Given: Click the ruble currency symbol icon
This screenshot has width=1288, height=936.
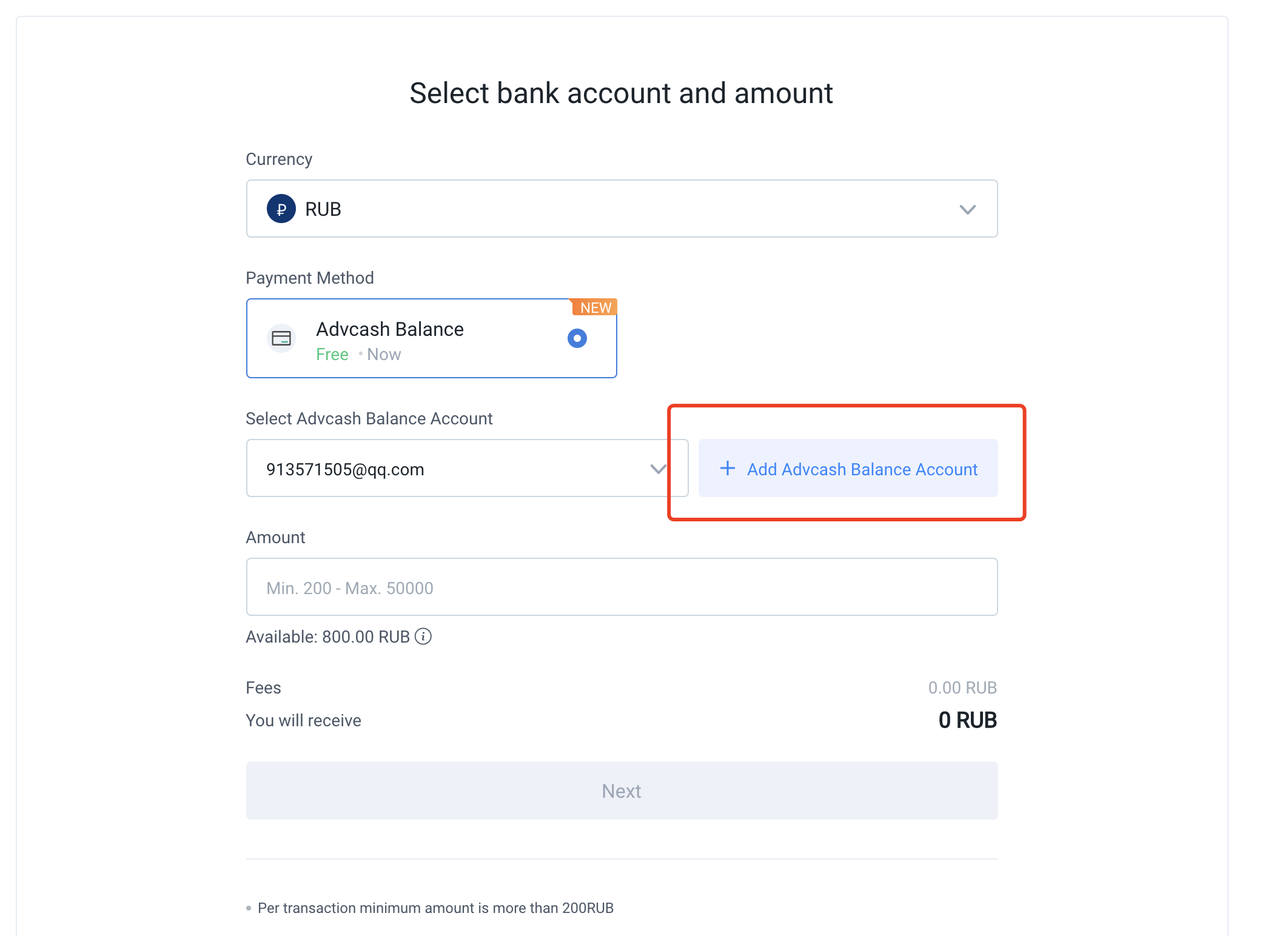Looking at the screenshot, I should [x=281, y=209].
